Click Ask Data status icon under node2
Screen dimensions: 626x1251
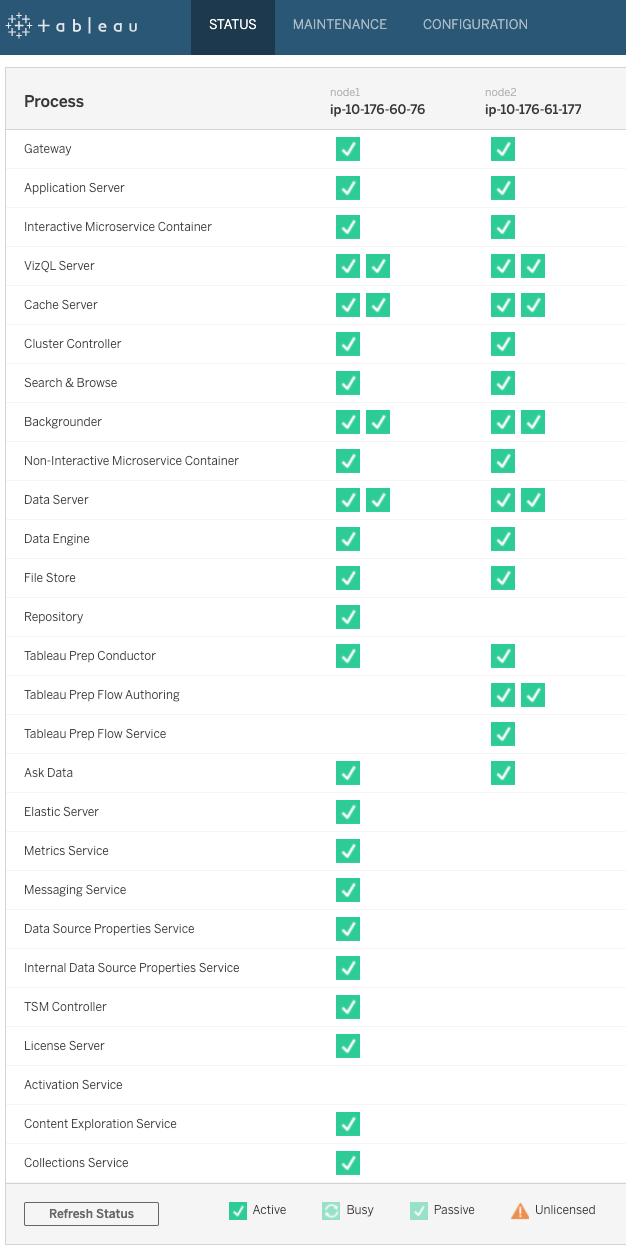[503, 773]
